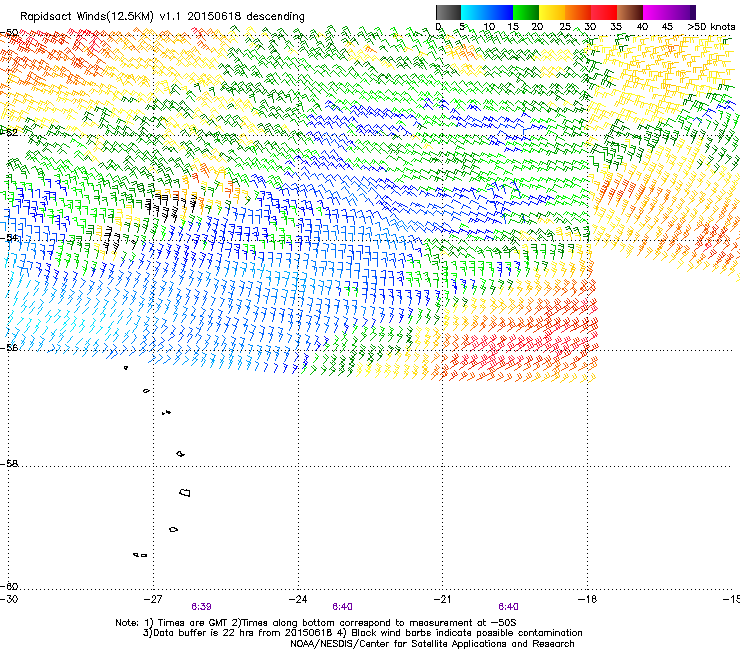Select the blue 10-15 knots legend segment
Screen dimensions: 740x650
[500, 12]
